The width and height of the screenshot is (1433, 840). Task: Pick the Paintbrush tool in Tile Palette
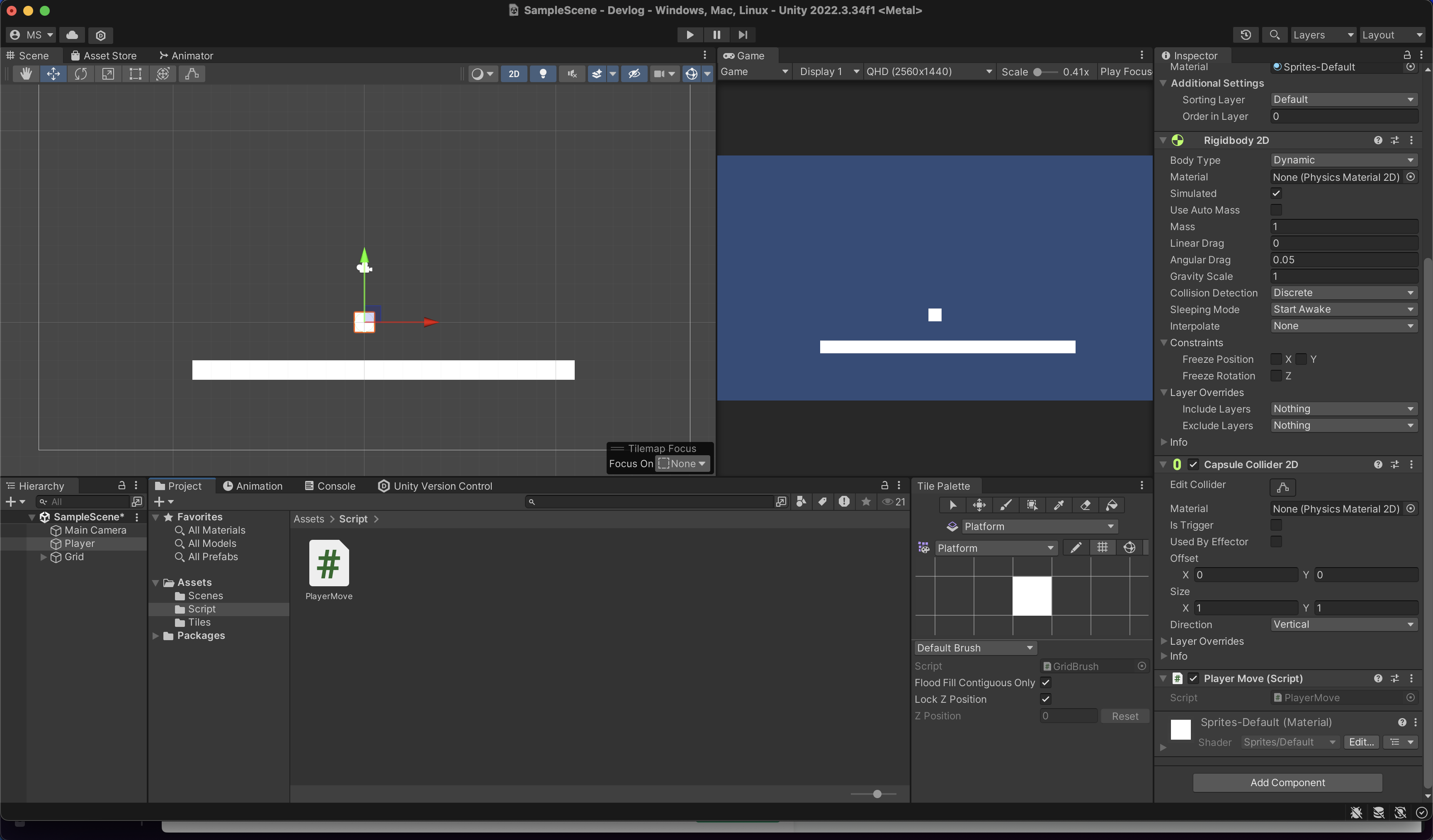[x=1006, y=505]
